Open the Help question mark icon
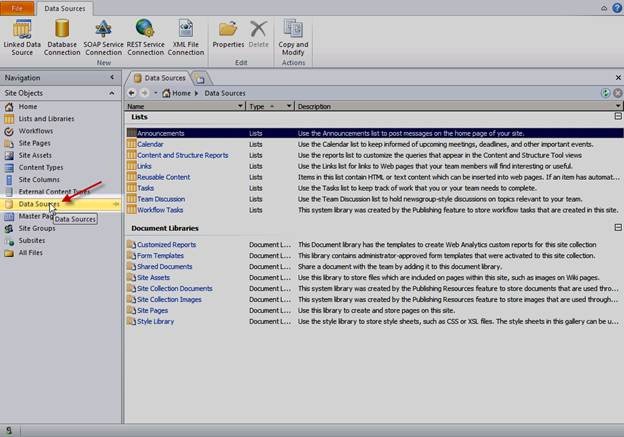 coord(617,8)
